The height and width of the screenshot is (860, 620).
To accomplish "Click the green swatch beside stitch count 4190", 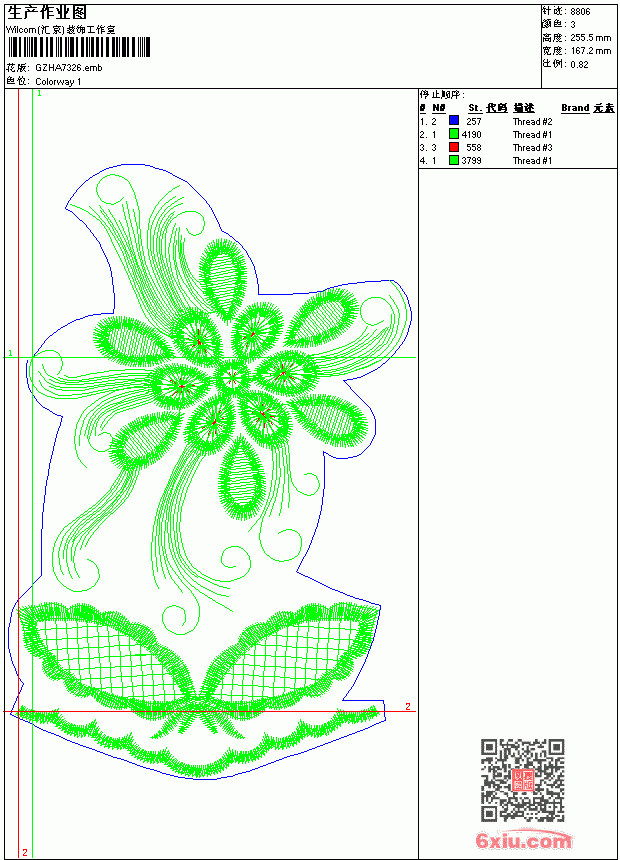I will (x=454, y=134).
